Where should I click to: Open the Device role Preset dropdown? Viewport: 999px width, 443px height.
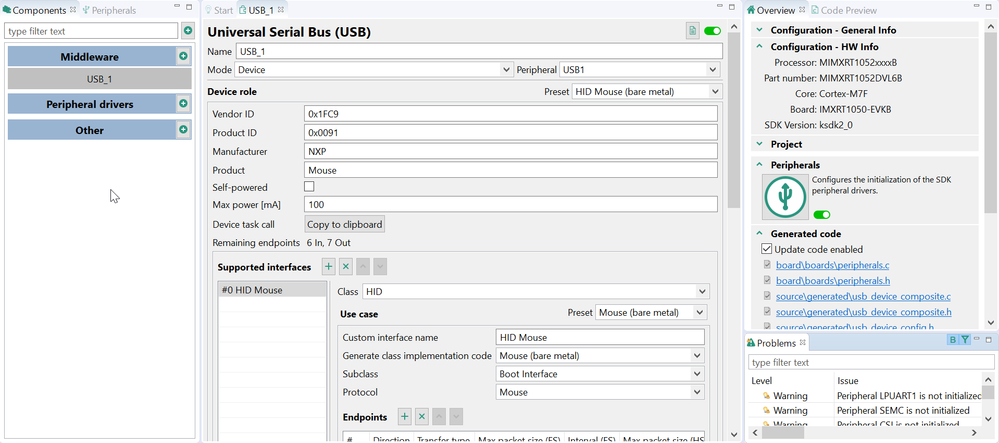click(x=647, y=92)
